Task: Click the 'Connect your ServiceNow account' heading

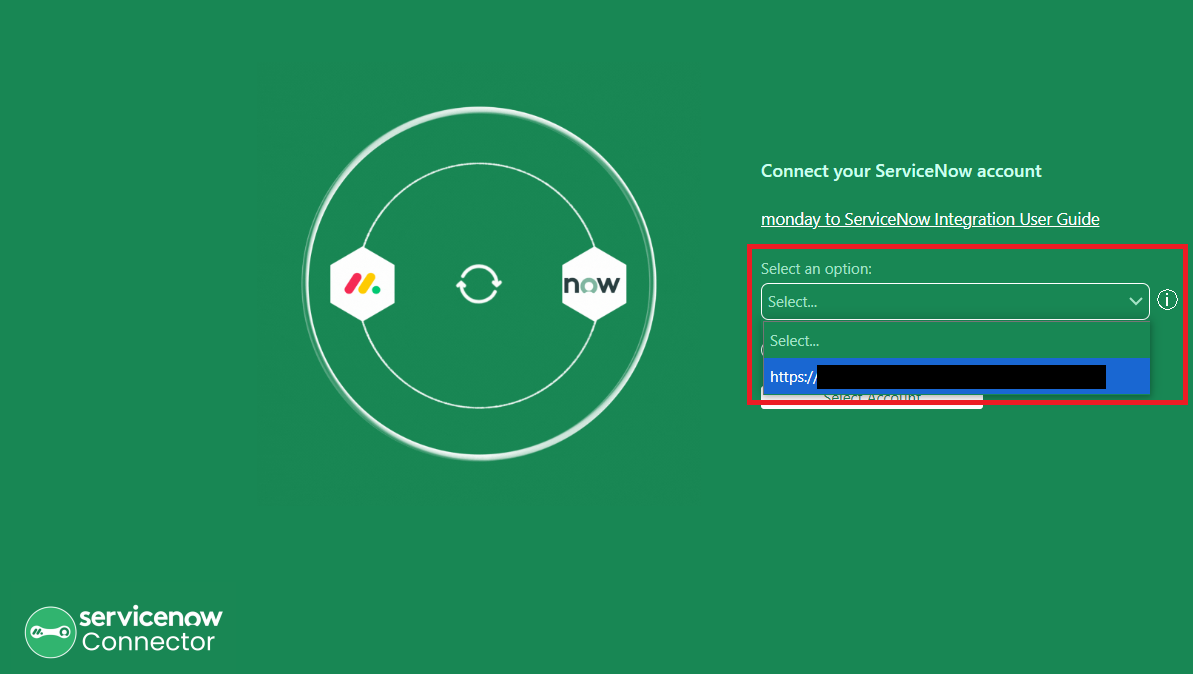Action: [x=901, y=171]
